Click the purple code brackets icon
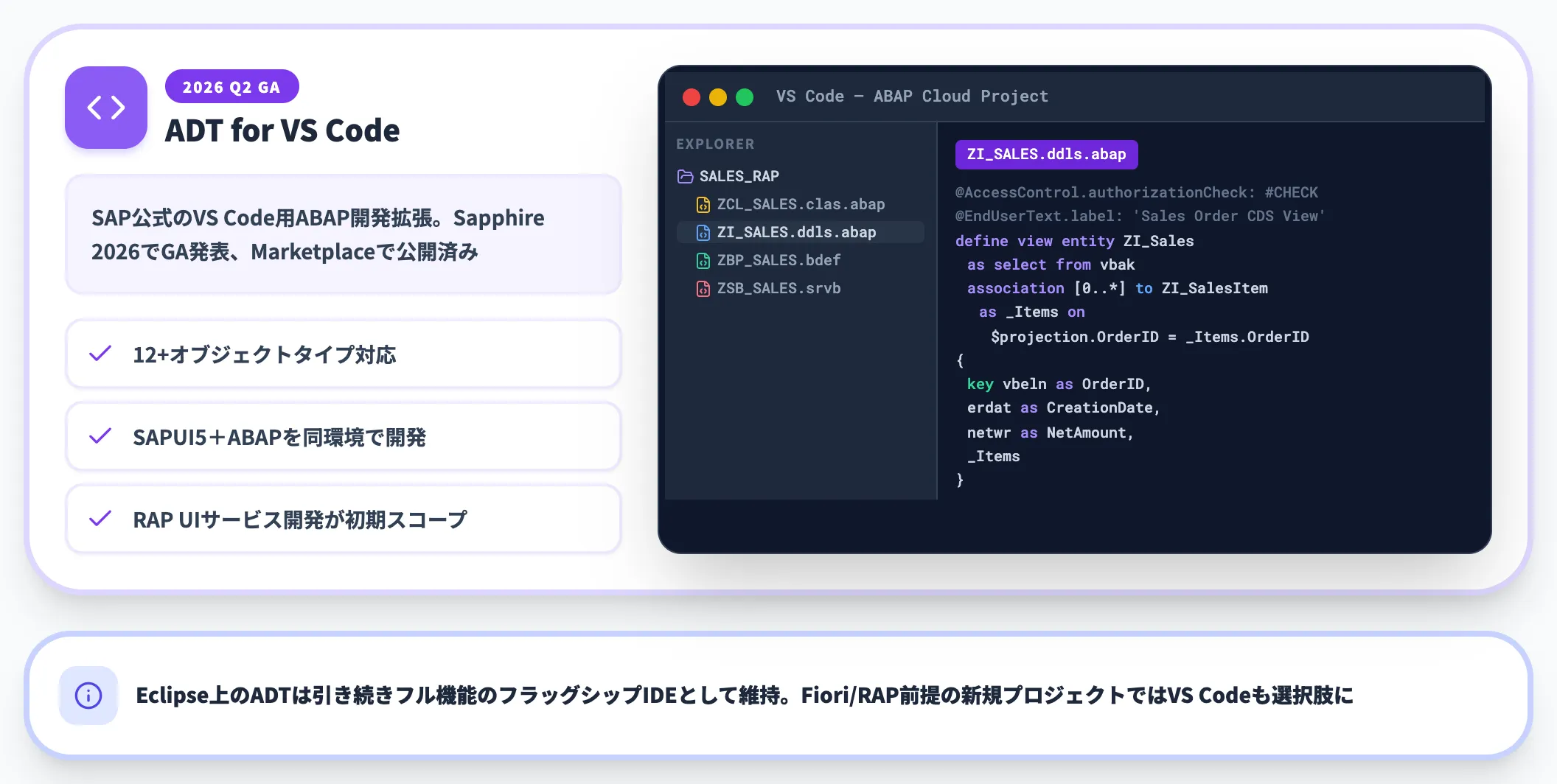This screenshot has width=1557, height=784. [x=106, y=108]
